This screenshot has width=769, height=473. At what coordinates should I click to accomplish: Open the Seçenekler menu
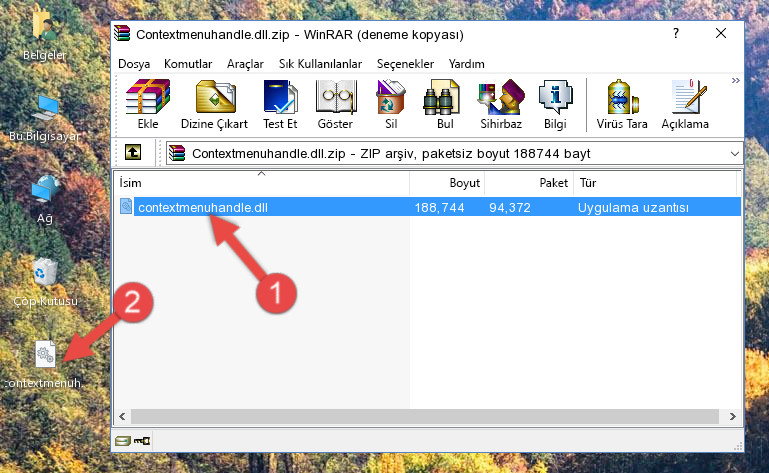point(405,64)
